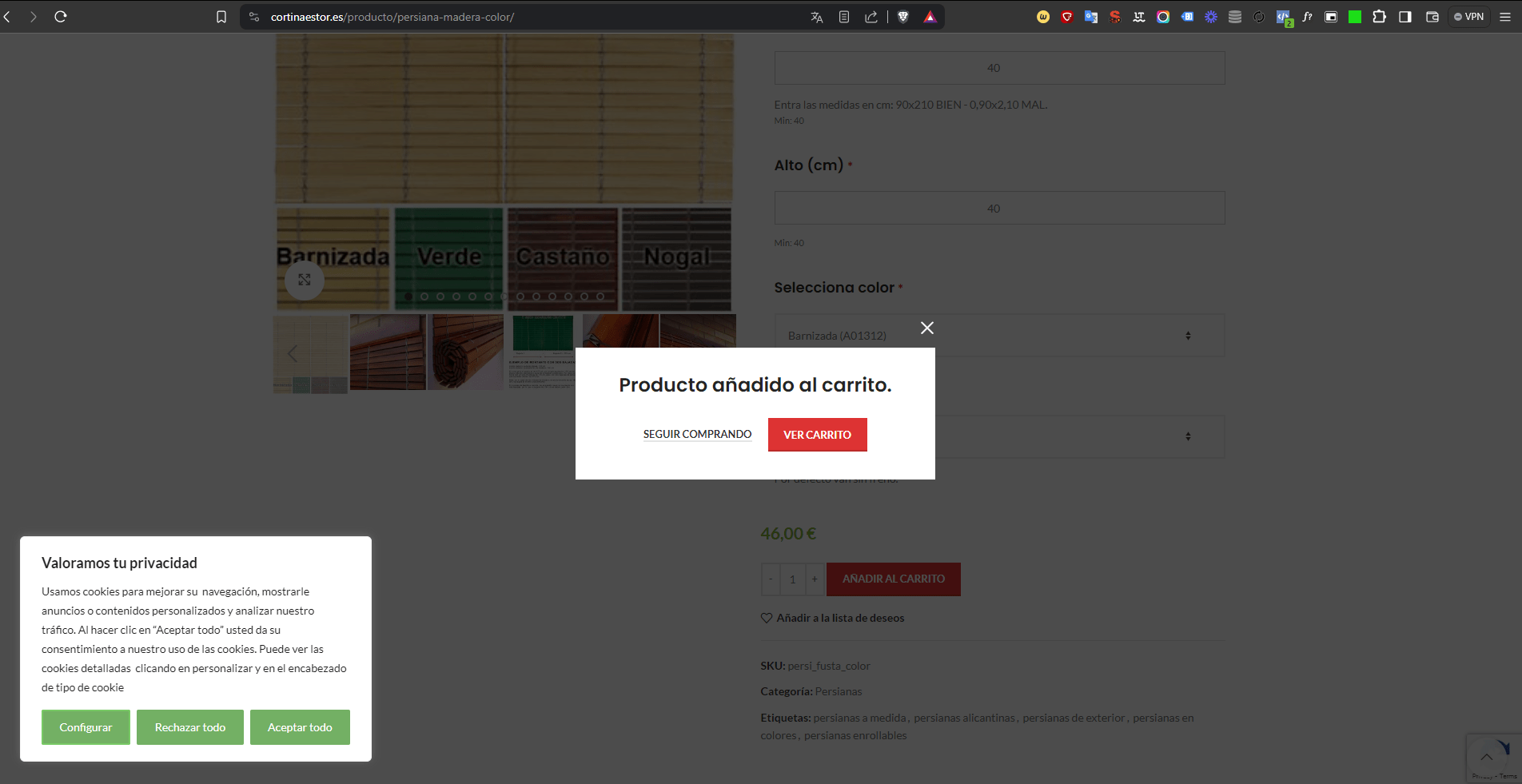Image resolution: width=1522 pixels, height=784 pixels.
Task: Open LanguageTool extension icon
Action: point(1139,17)
